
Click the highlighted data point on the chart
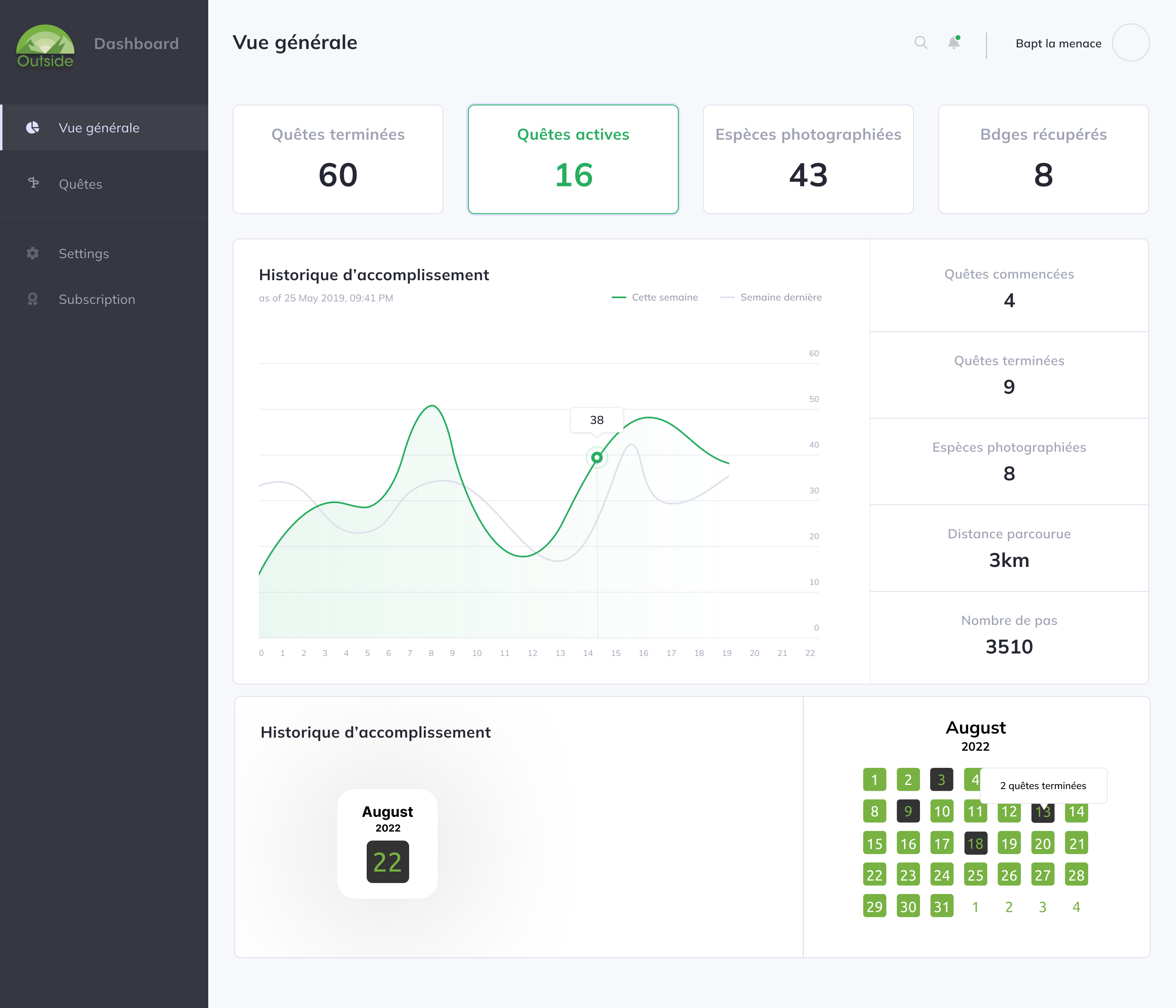click(597, 457)
